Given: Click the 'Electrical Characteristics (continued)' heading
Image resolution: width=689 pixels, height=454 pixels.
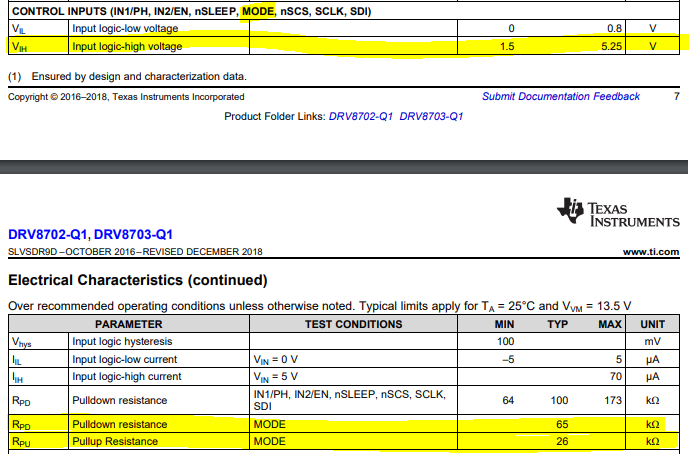Looking at the screenshot, I should tap(138, 280).
